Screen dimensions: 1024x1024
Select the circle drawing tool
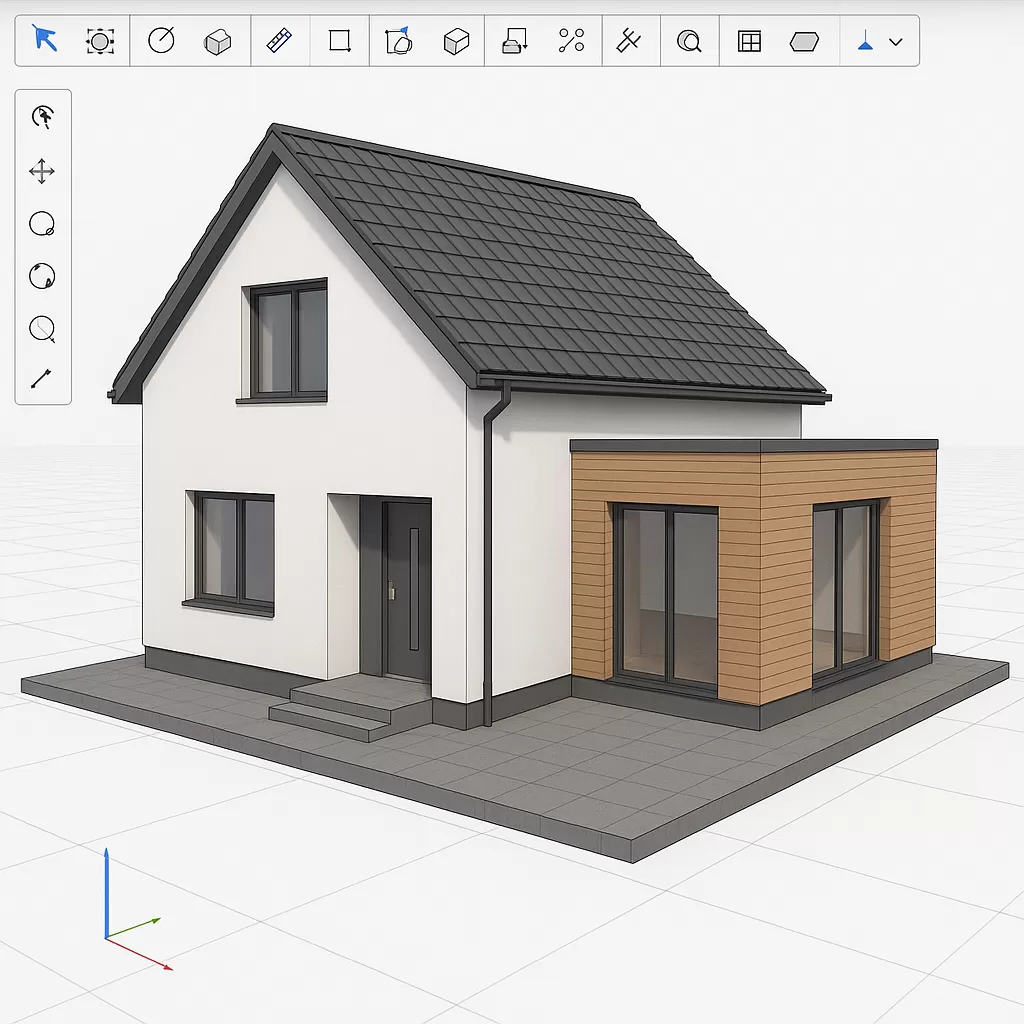[160, 41]
